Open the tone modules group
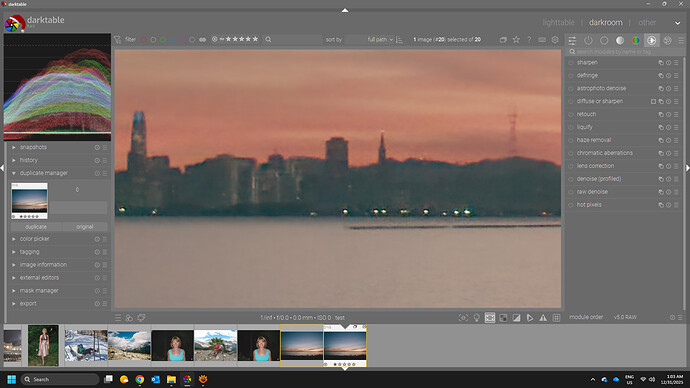690x388 pixels. (620, 40)
